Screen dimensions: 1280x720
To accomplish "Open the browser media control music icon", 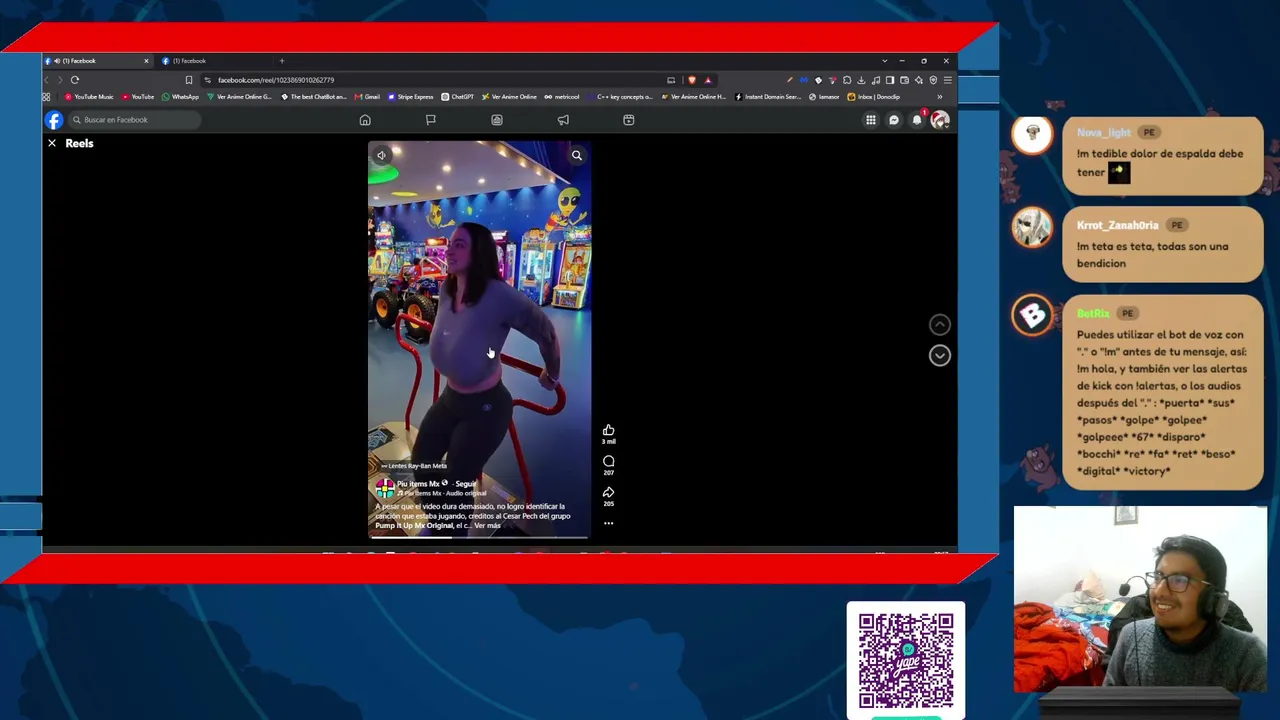I will point(876,80).
